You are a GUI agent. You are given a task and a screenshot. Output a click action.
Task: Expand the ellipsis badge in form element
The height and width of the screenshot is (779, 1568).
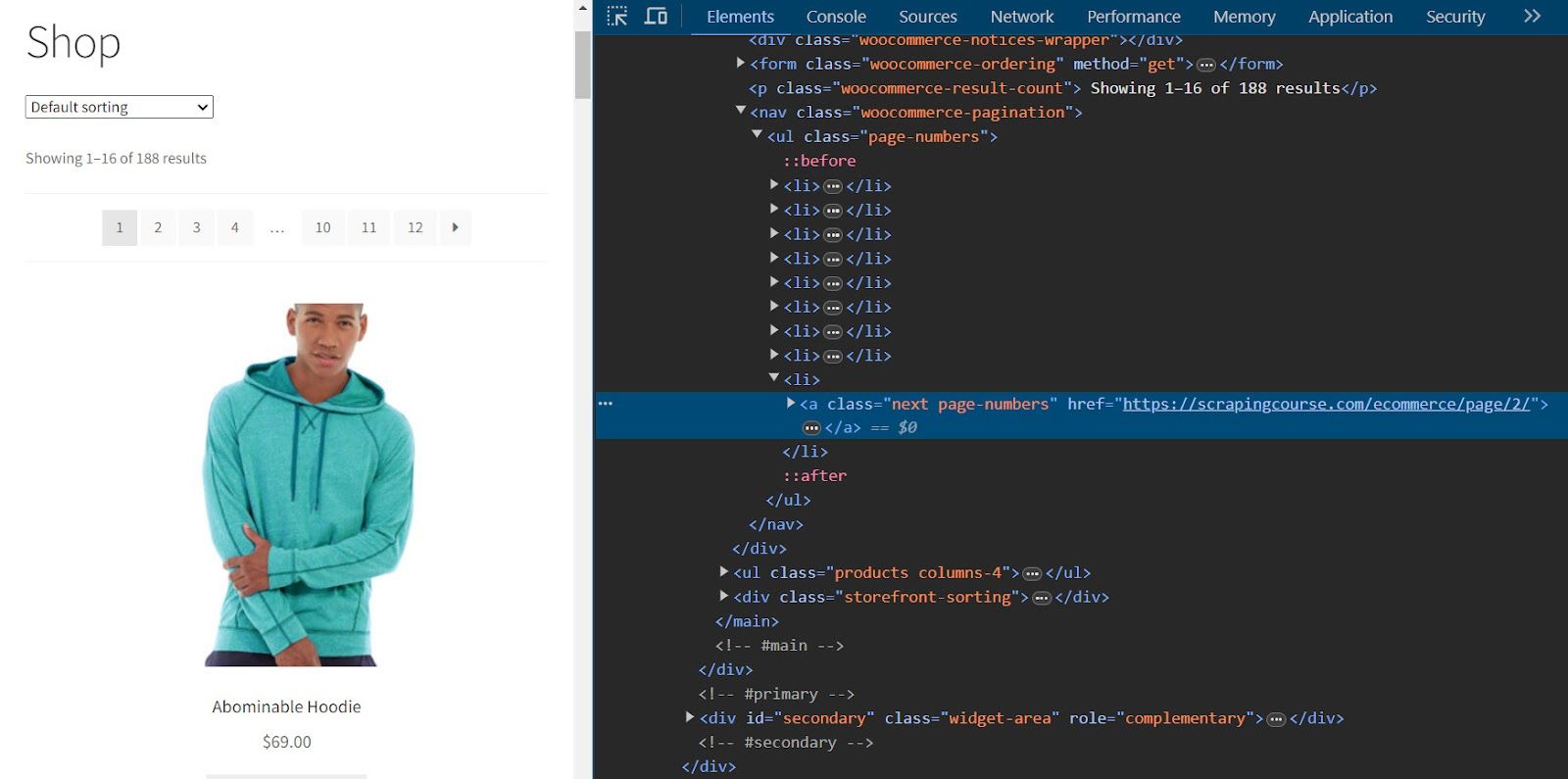coord(1206,65)
